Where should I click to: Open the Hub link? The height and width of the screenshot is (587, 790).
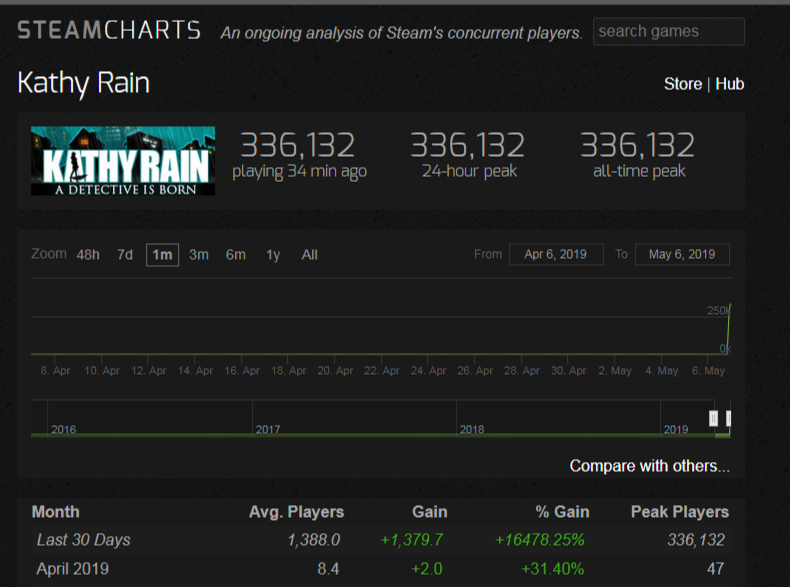point(730,84)
